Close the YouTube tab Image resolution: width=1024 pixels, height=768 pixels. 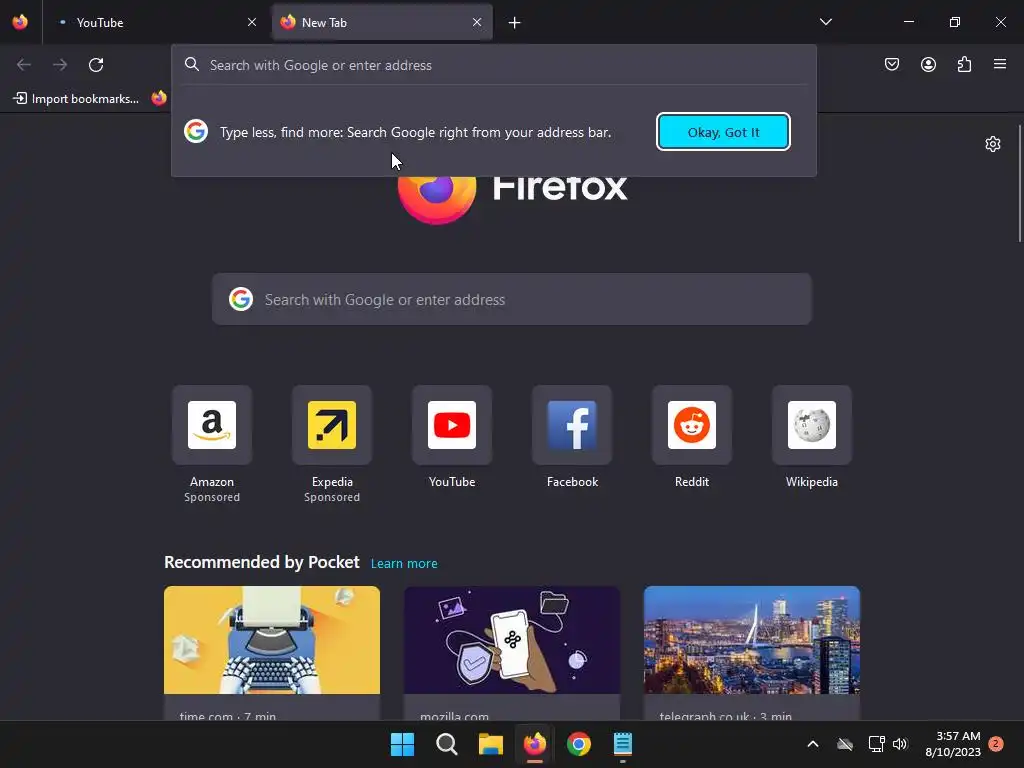(x=252, y=22)
